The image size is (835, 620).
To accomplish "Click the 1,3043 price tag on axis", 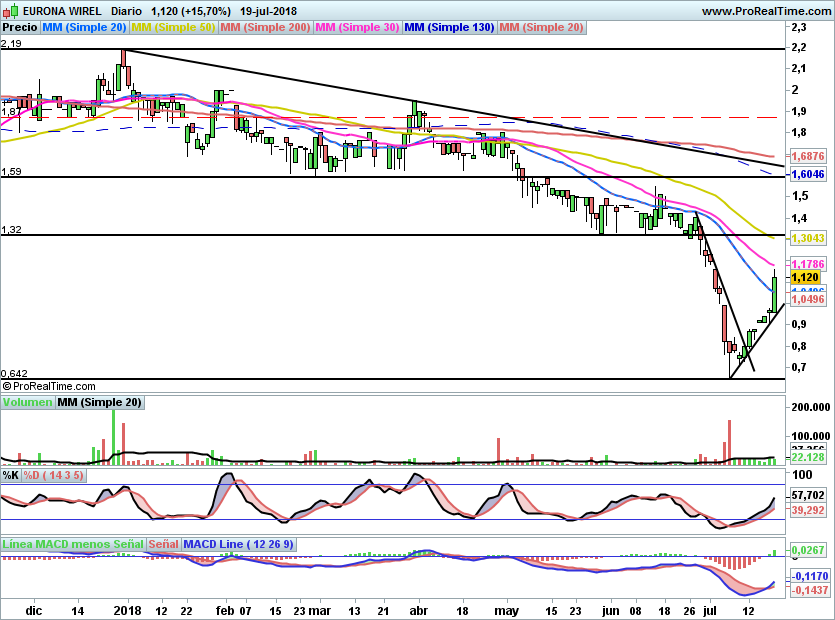I will pyautogui.click(x=807, y=238).
